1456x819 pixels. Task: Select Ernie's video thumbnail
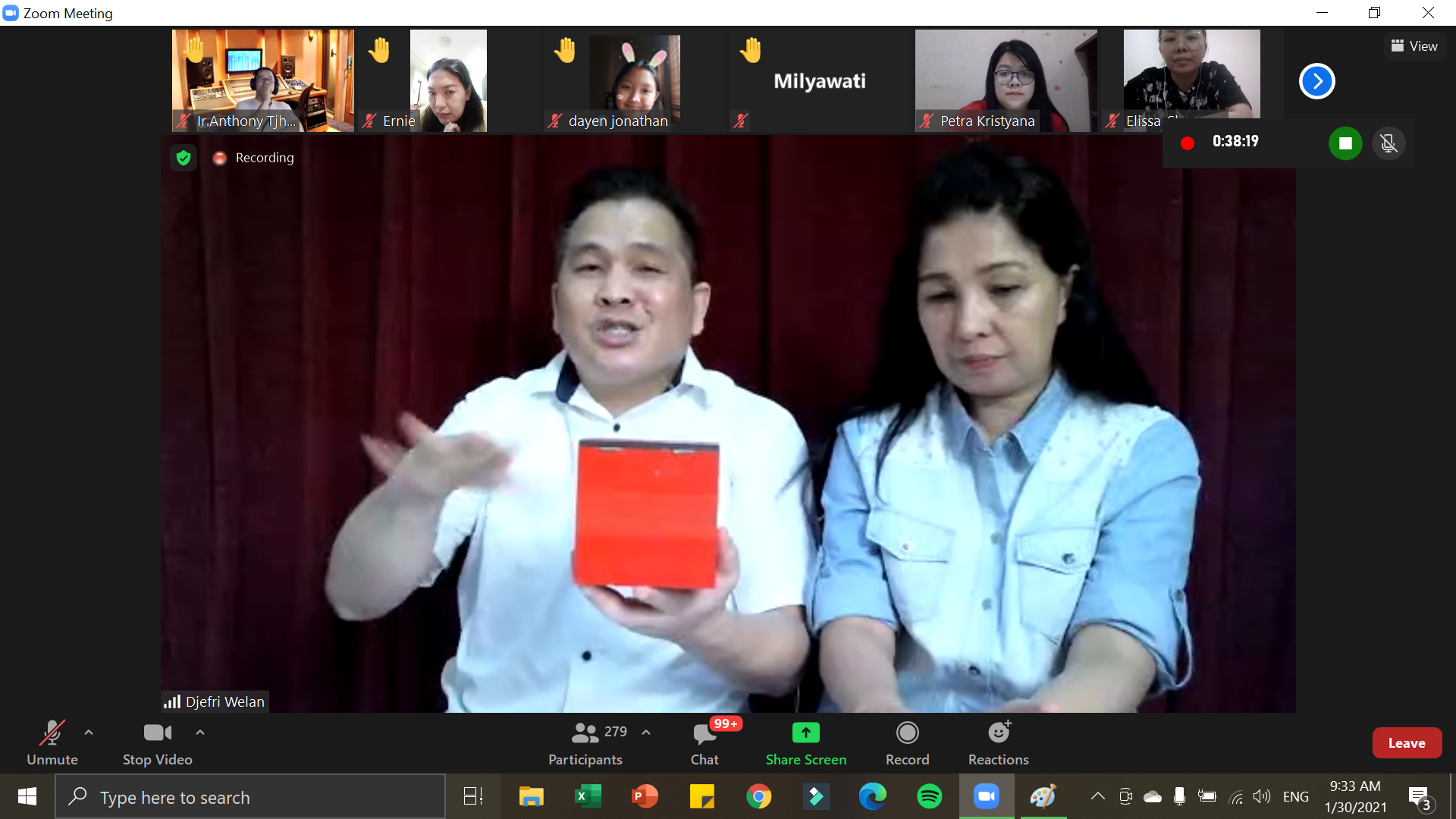click(x=448, y=80)
